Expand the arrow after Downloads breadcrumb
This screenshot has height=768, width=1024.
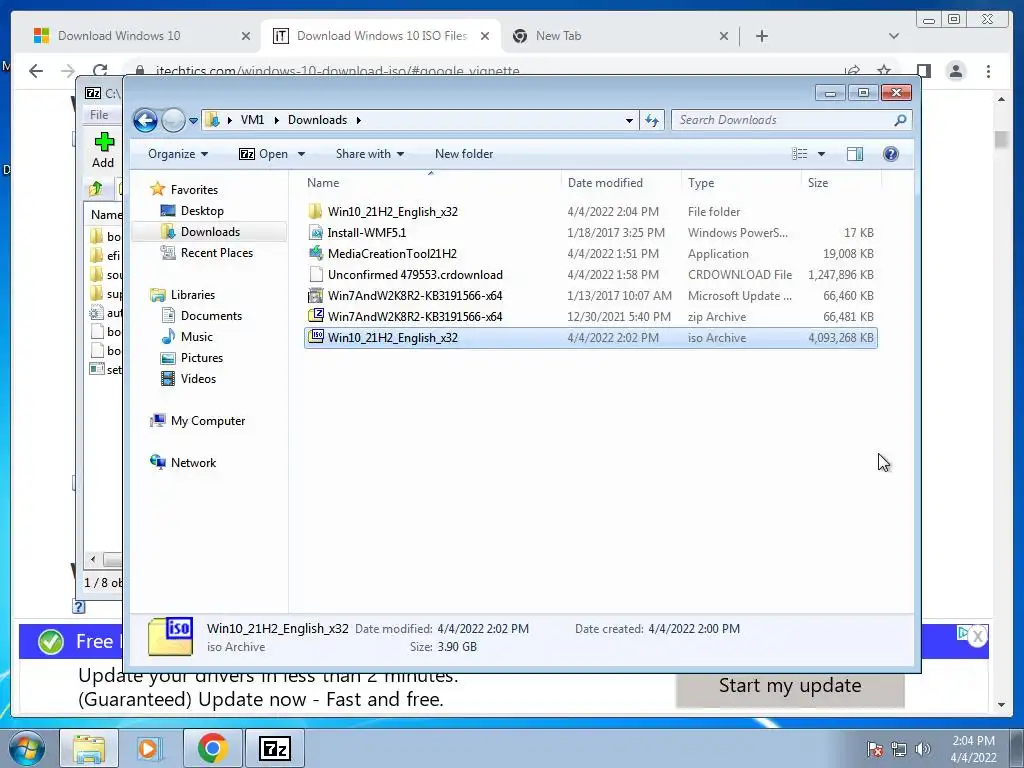359,120
